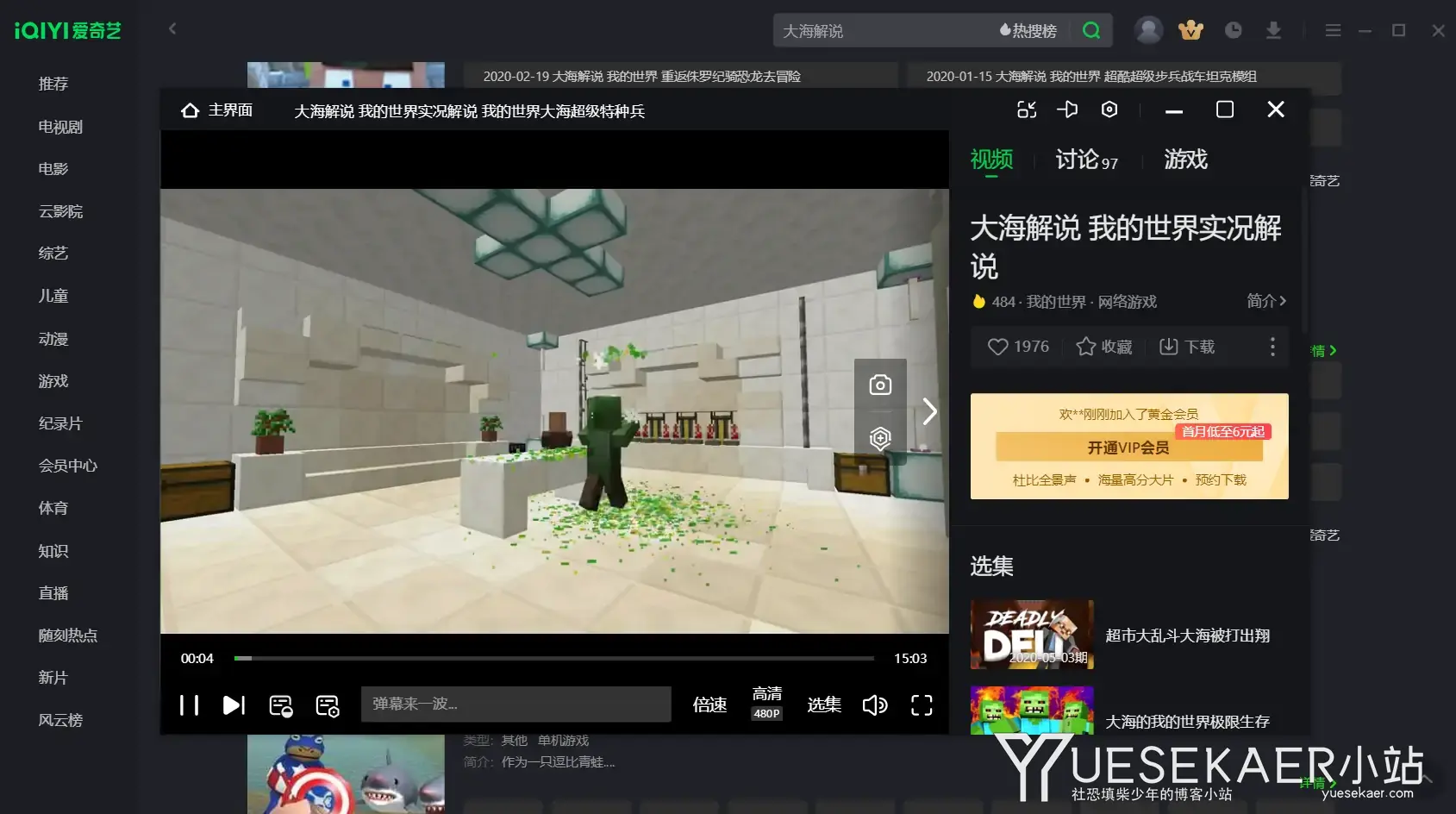This screenshot has height=814, width=1456.
Task: Click the Captain America frog thumbnail
Action: pyautogui.click(x=346, y=774)
